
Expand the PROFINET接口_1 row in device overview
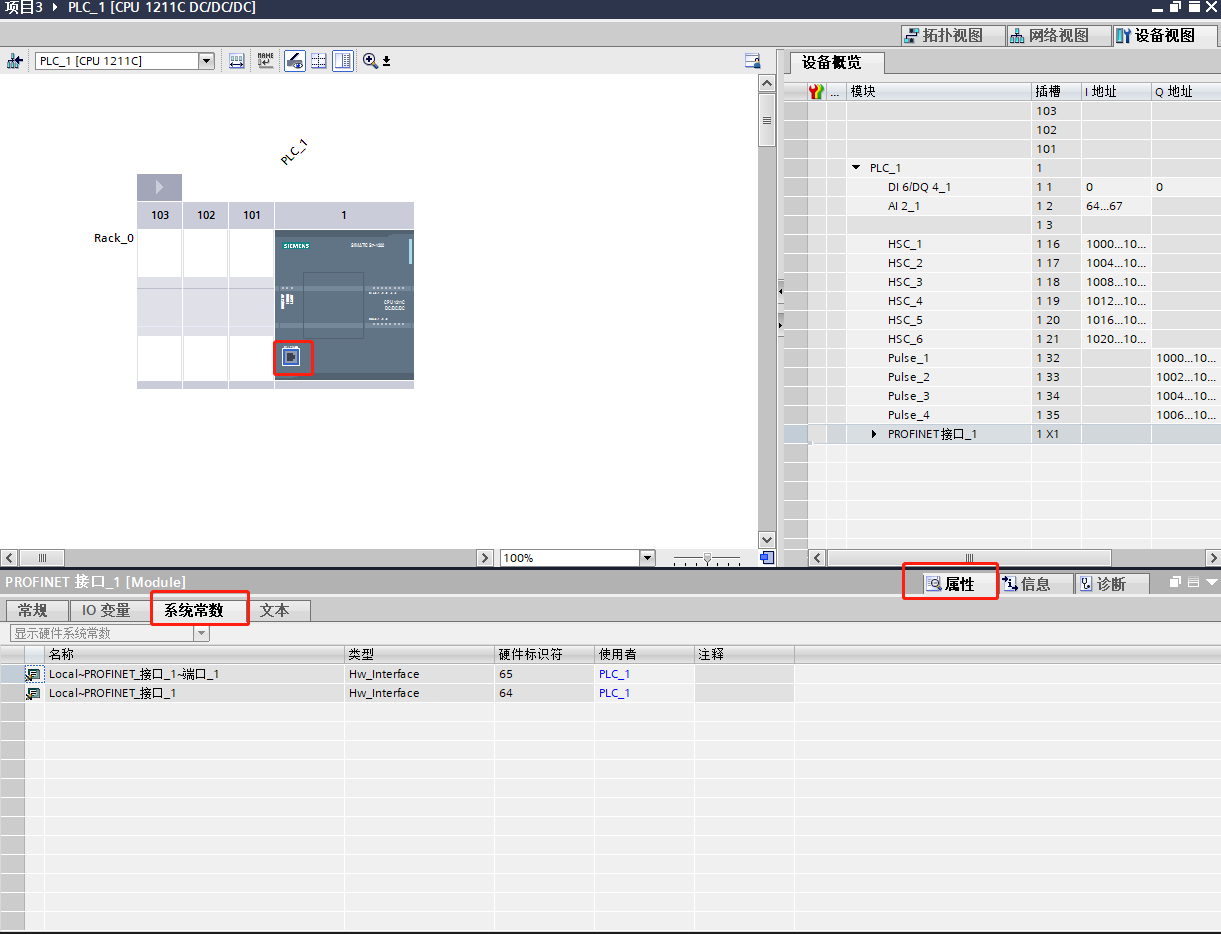pos(874,434)
